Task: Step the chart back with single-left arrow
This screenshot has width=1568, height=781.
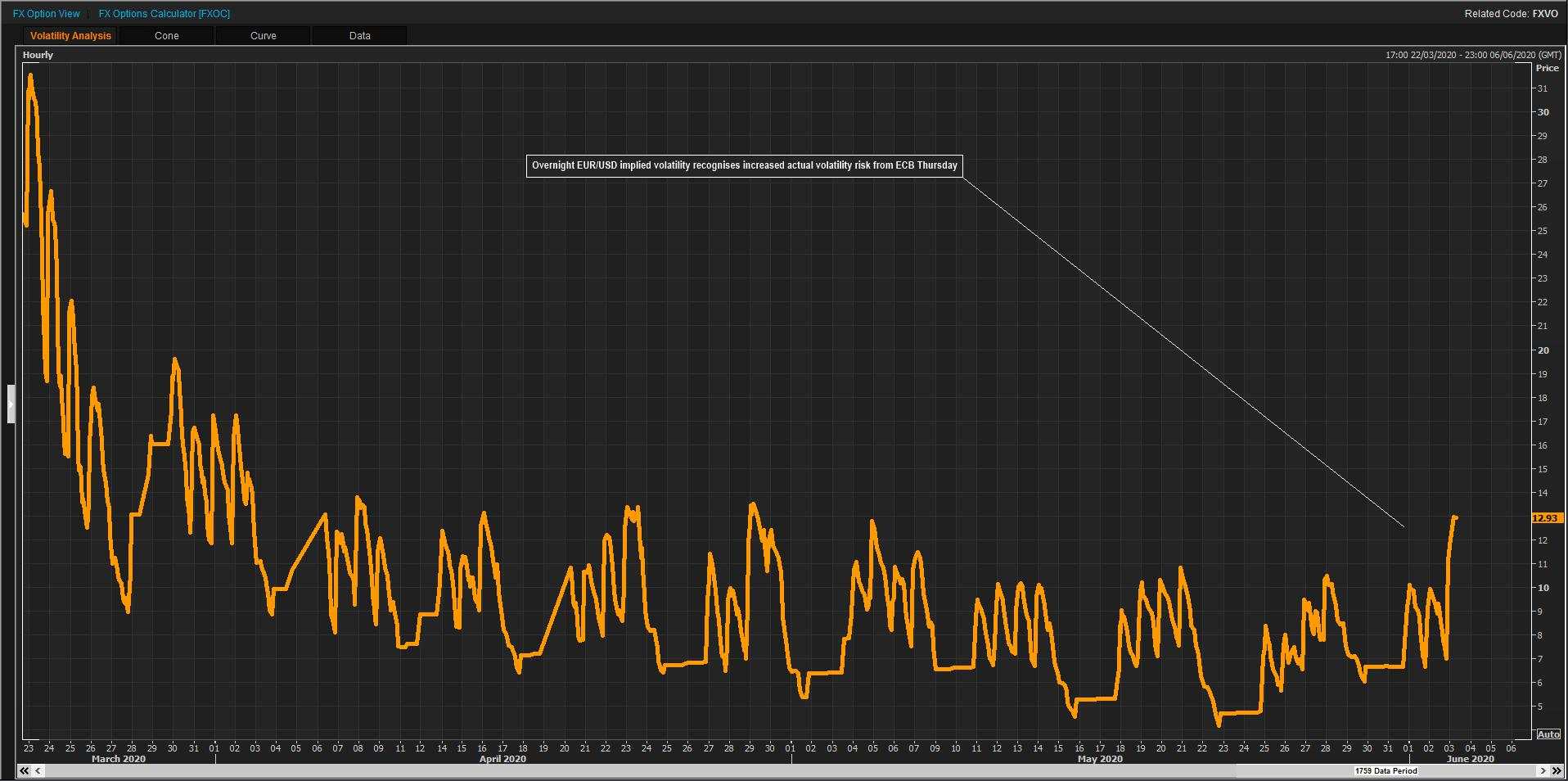Action: point(38,770)
